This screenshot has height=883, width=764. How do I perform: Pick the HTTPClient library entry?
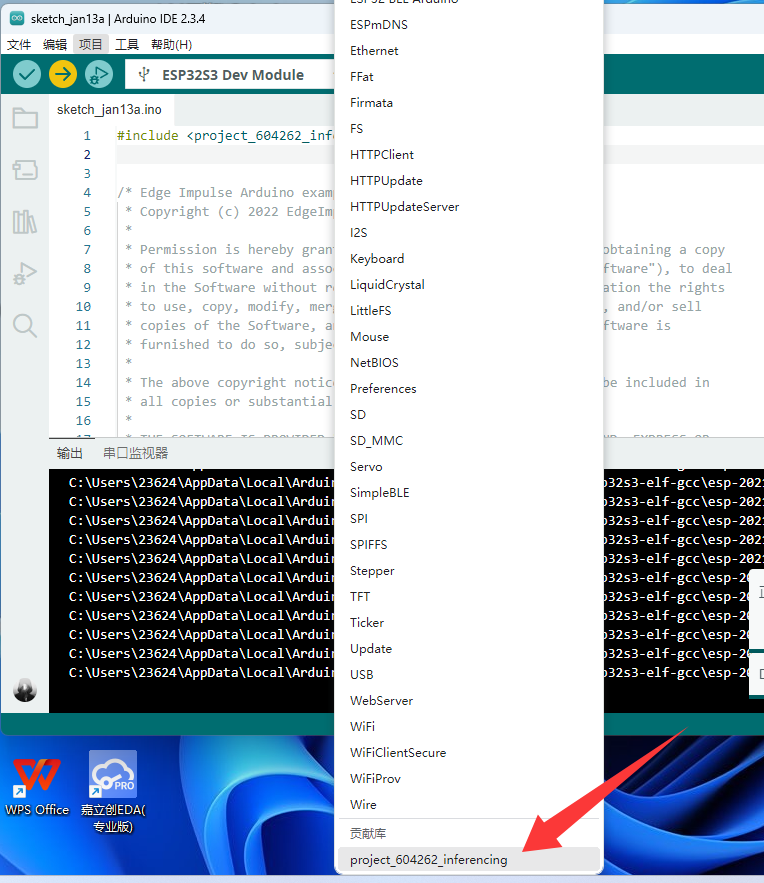(x=382, y=154)
